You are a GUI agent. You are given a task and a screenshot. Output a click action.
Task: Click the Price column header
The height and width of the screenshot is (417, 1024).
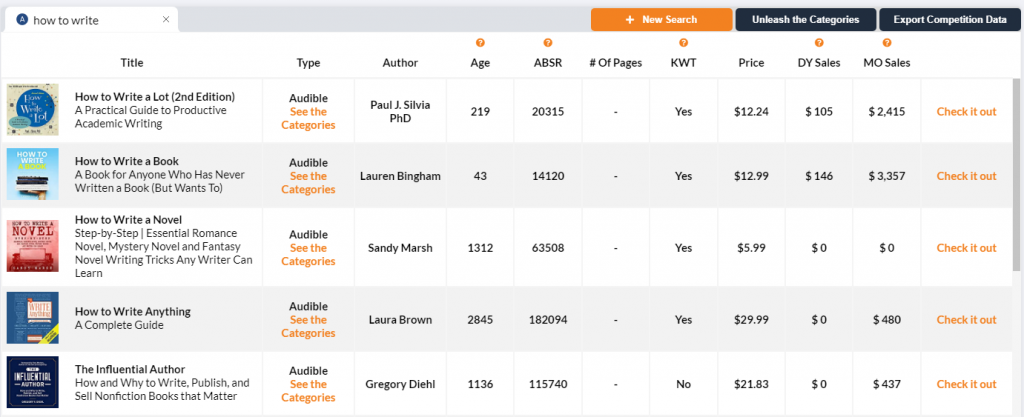coord(751,63)
